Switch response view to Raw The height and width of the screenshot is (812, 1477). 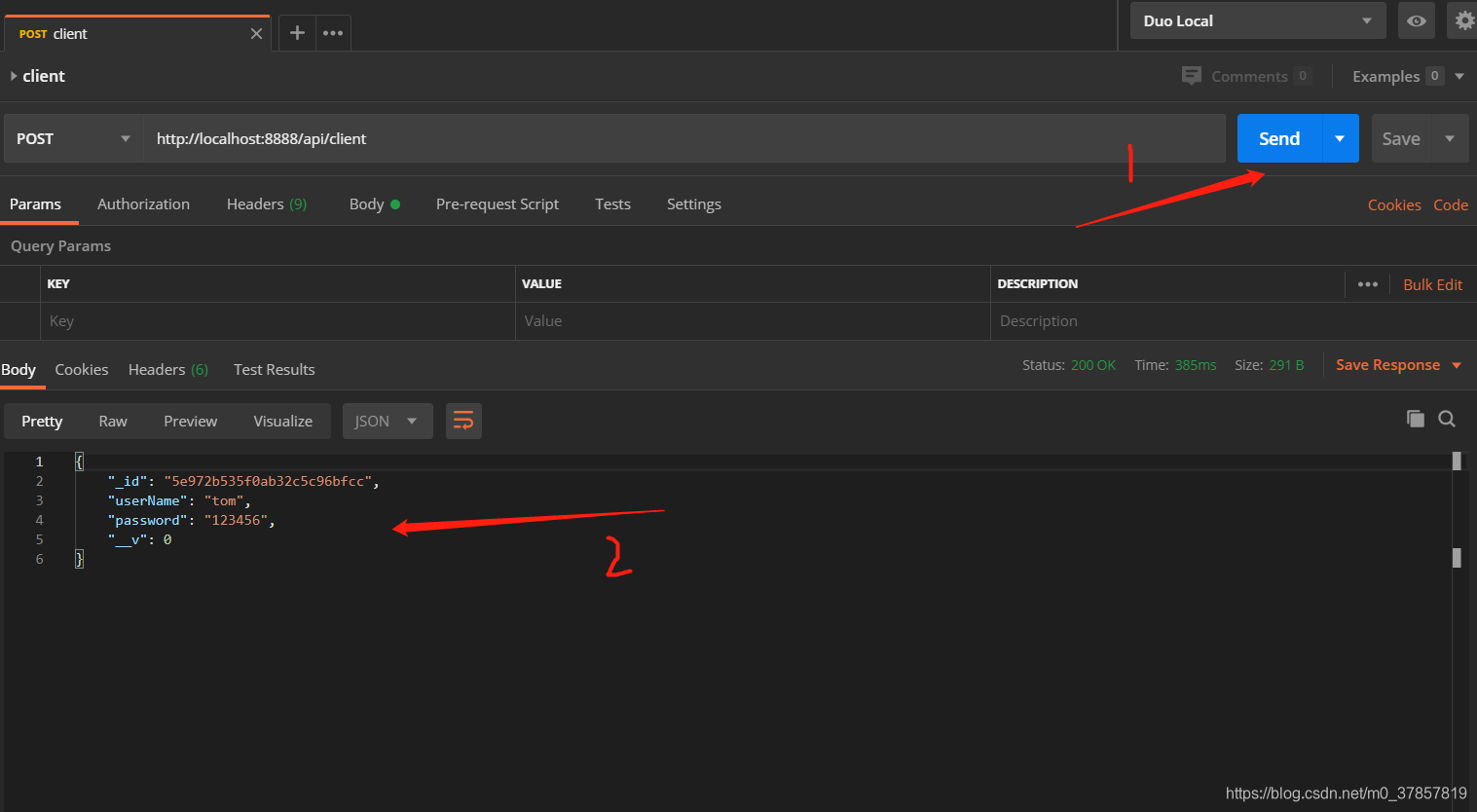(113, 421)
